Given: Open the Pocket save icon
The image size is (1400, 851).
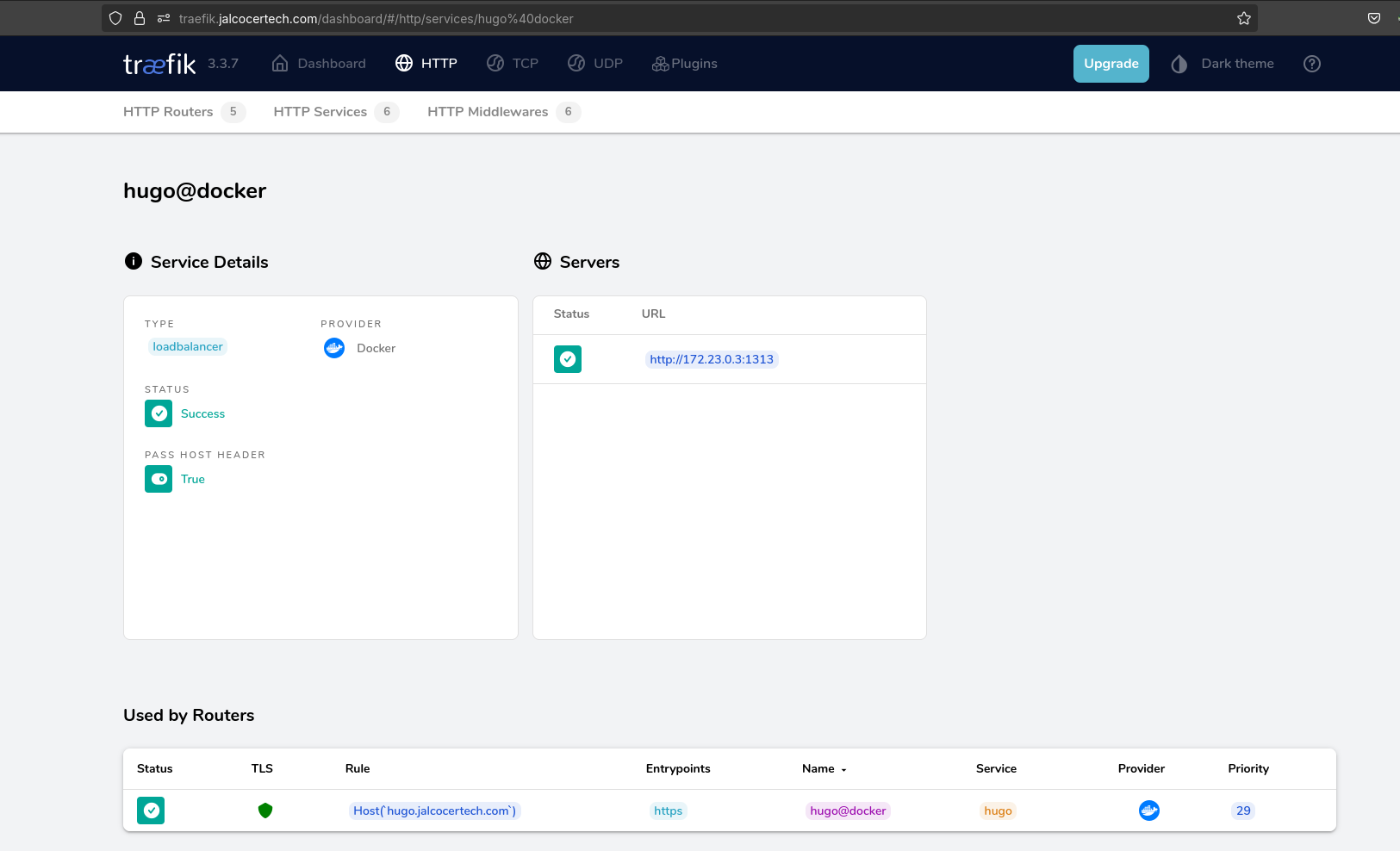Looking at the screenshot, I should click(x=1374, y=18).
